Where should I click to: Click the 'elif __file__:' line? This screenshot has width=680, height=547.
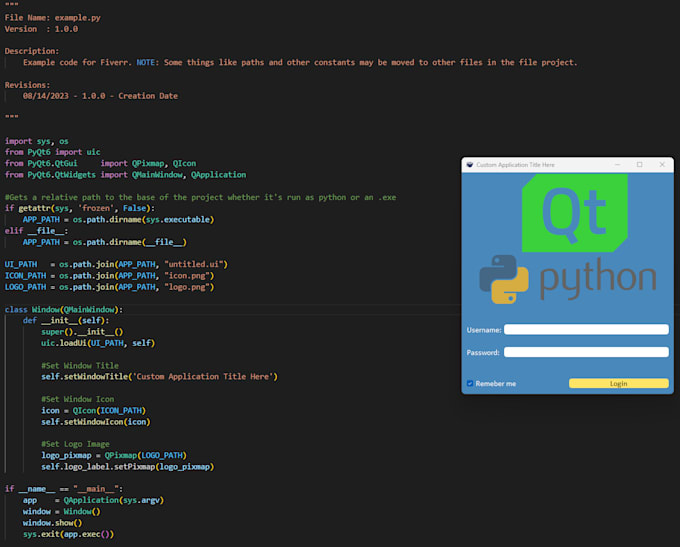(36, 231)
